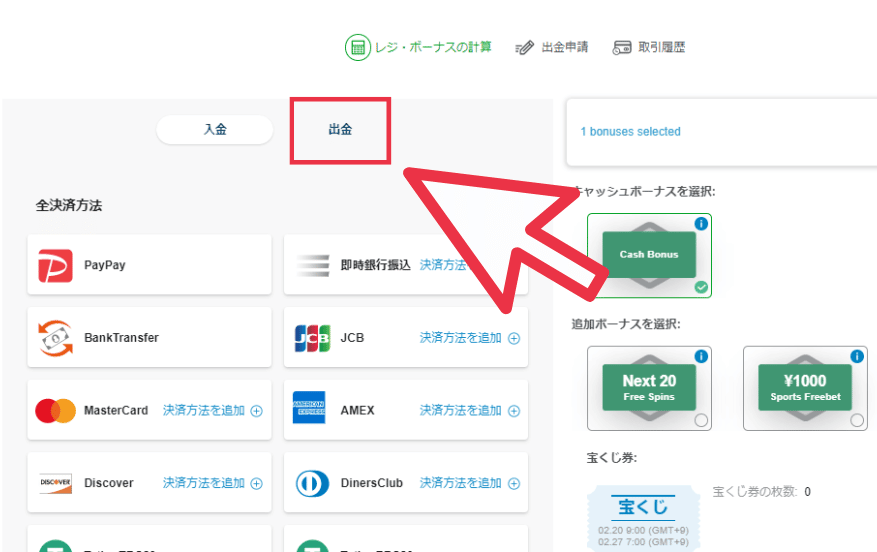Click 決済方法を追加 link for JCB
877x552 pixels.
click(x=460, y=338)
